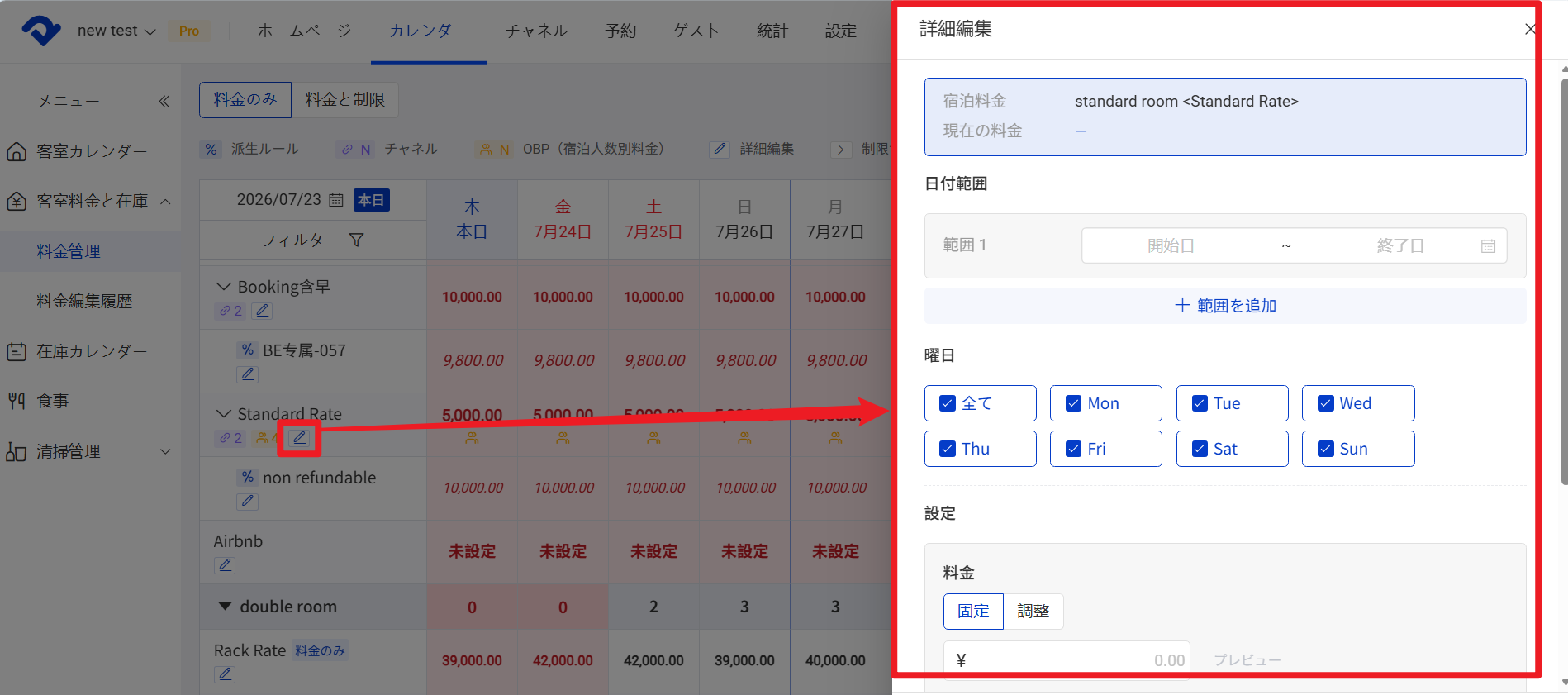The width and height of the screenshot is (1568, 695).
Task: Click edit pencil icon under Booking含早
Action: pos(263,311)
